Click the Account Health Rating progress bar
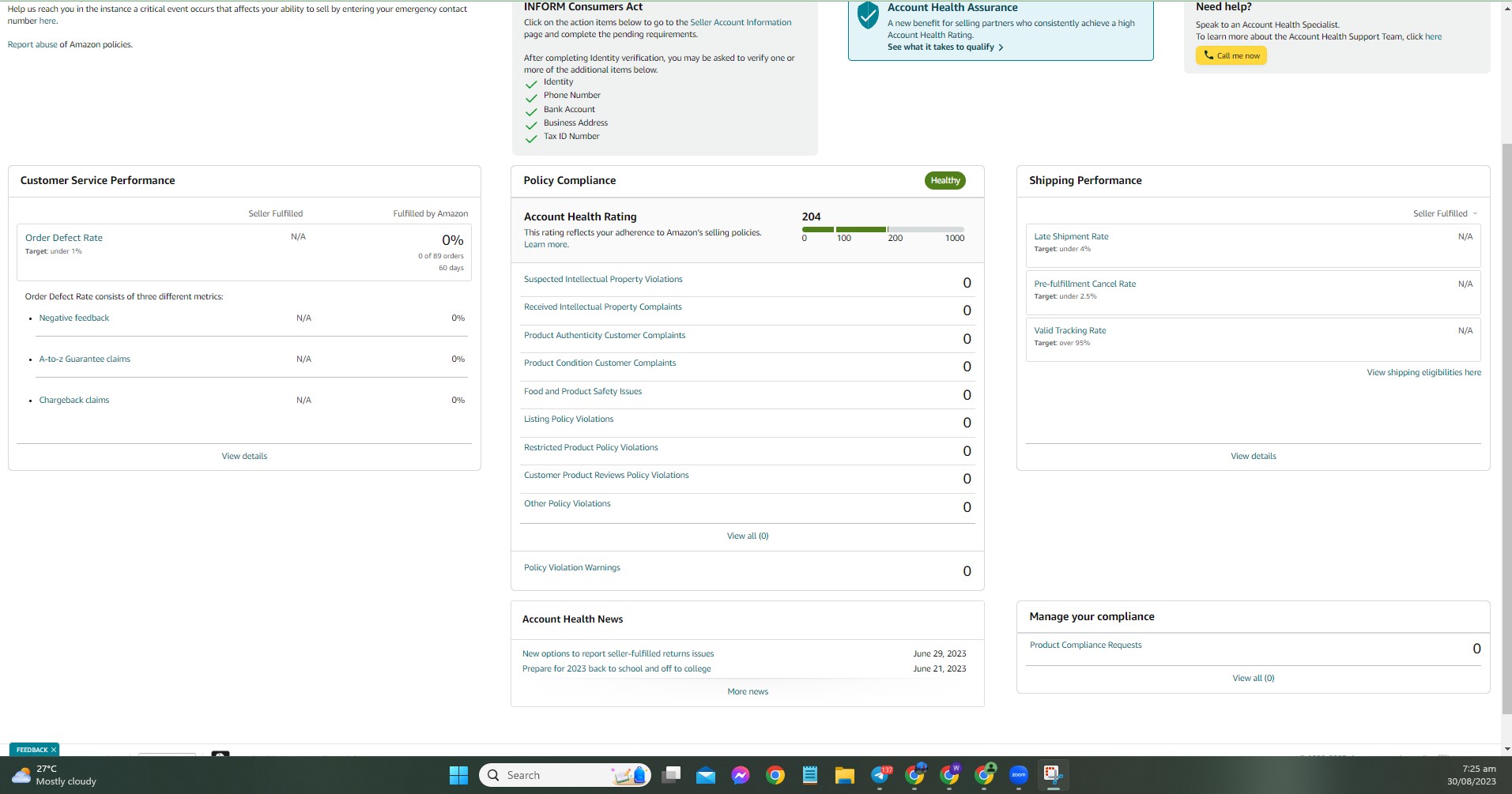The width and height of the screenshot is (1512, 794). pyautogui.click(x=883, y=229)
